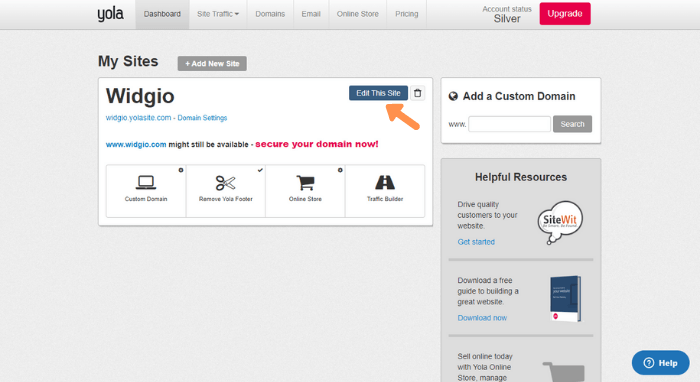Screen dimensions: 700x382
Task: Open the Email menu item
Action: tap(311, 14)
